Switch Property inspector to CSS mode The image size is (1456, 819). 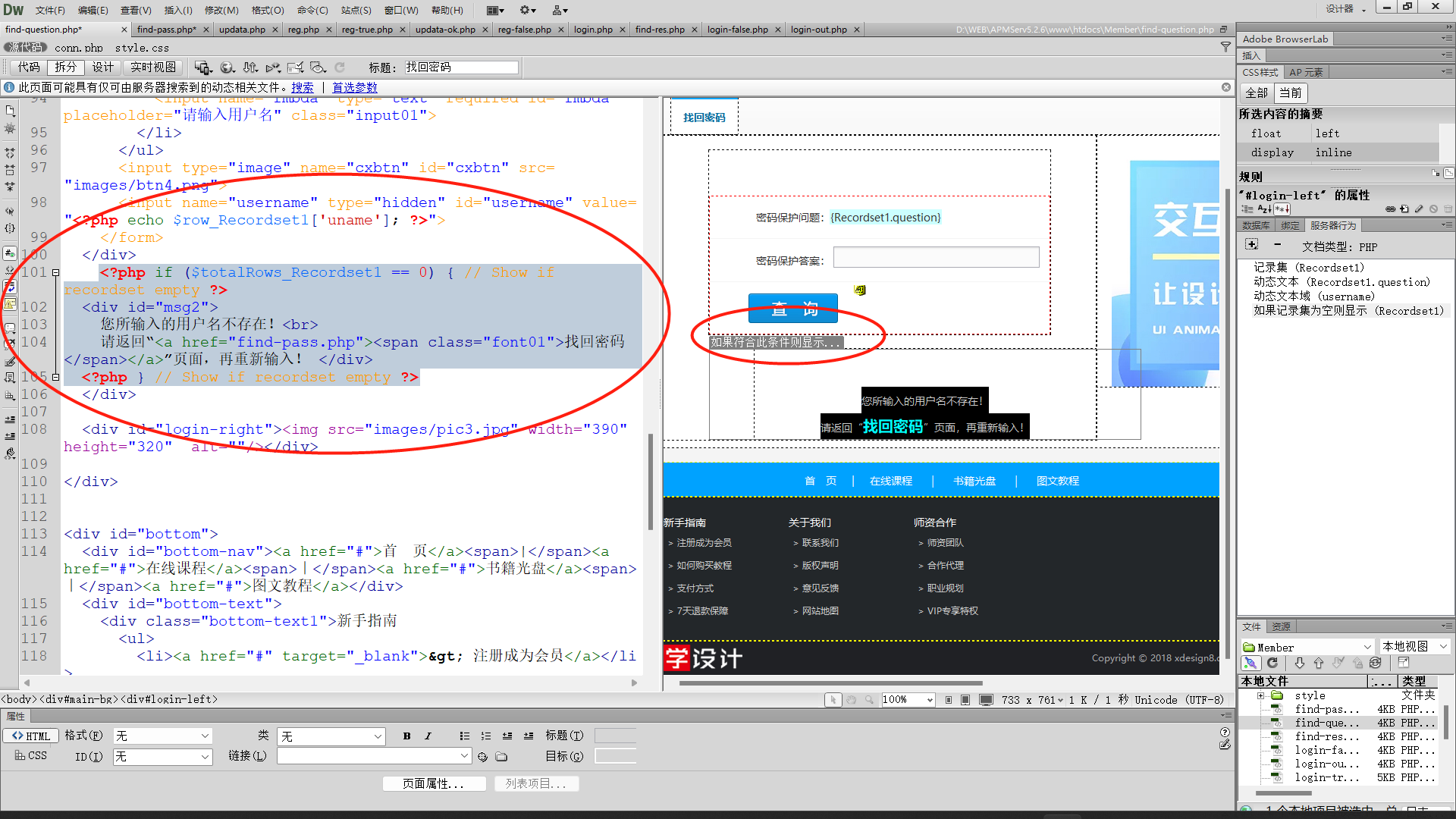(x=31, y=755)
